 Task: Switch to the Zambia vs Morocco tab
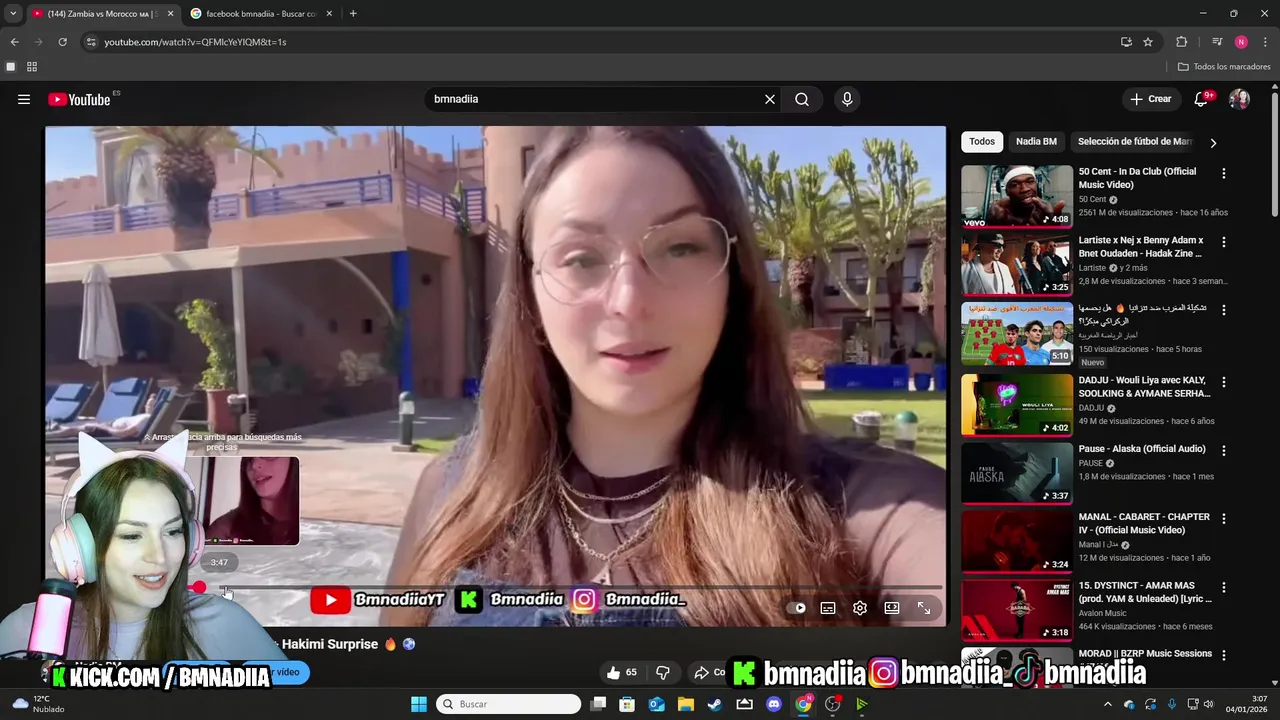[x=95, y=14]
